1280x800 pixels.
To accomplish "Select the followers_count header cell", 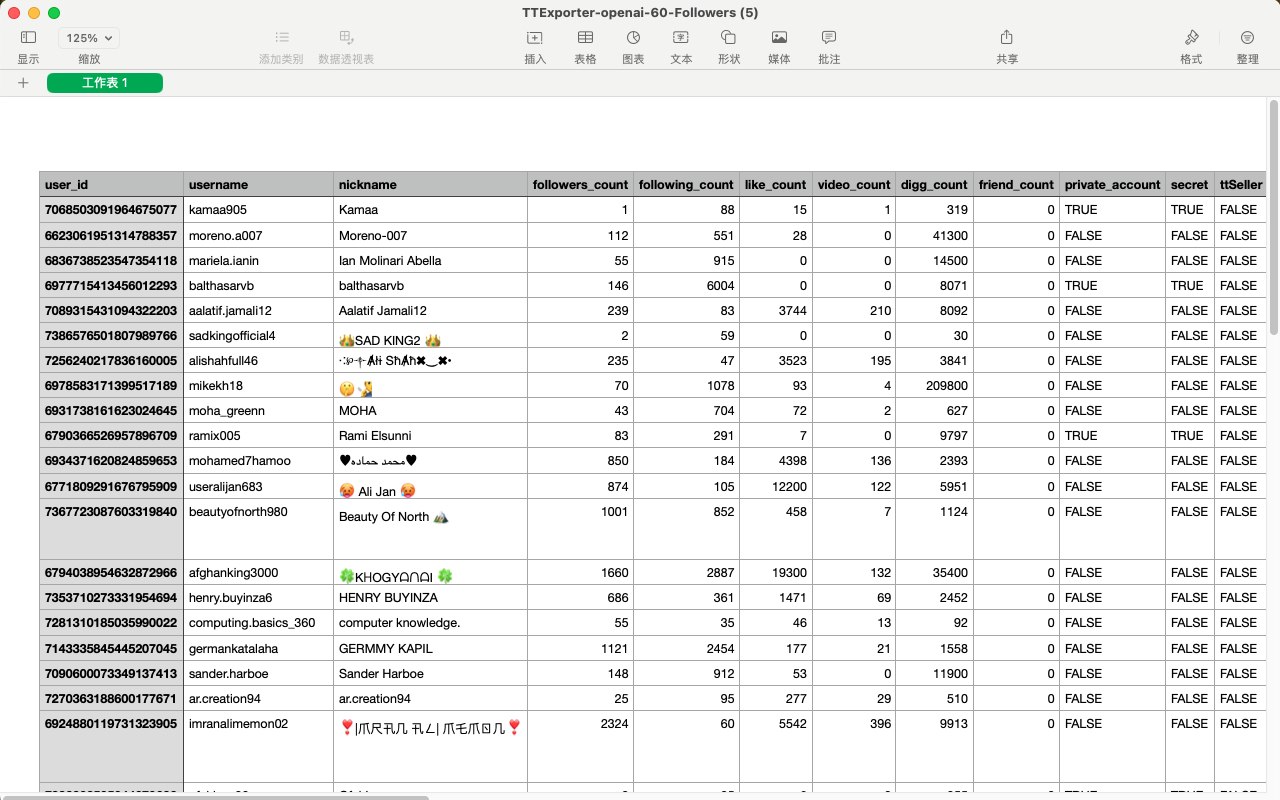I will pos(581,185).
